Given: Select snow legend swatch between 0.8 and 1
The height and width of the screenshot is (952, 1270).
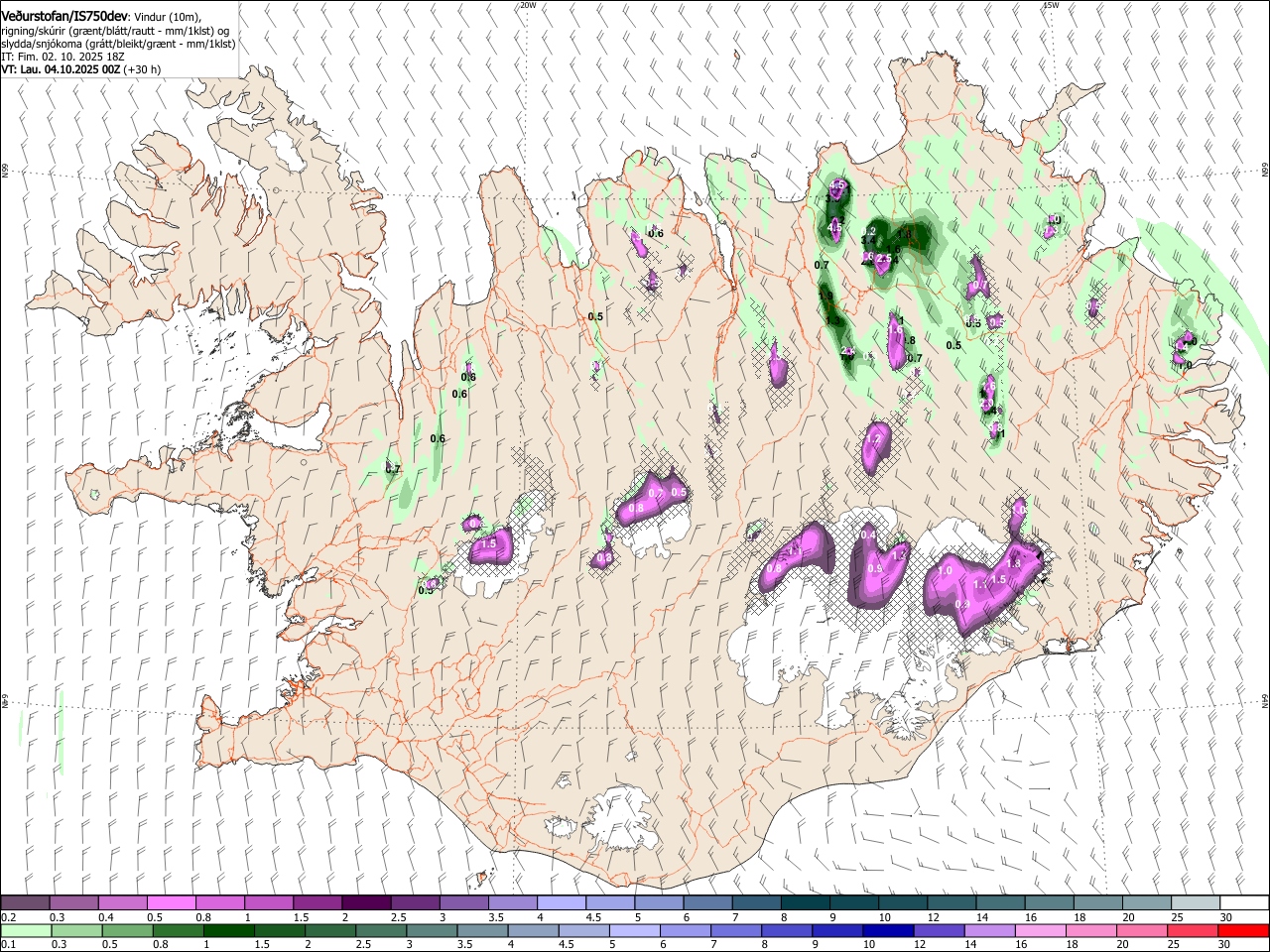Looking at the screenshot, I should coord(220,902).
